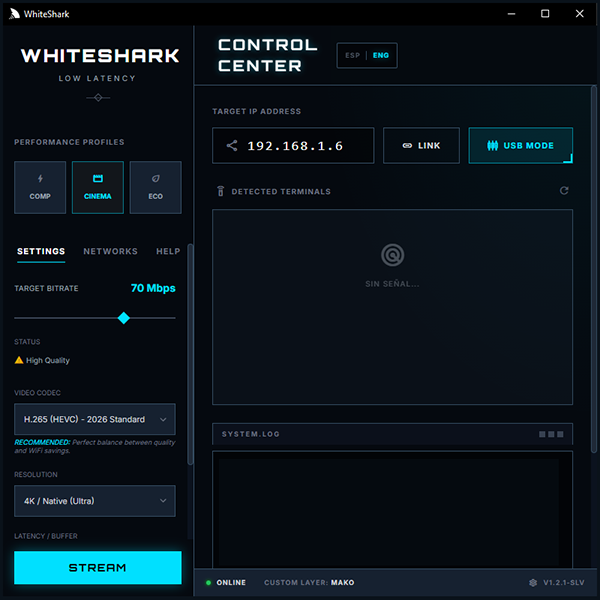600x600 pixels.
Task: Click the 70 Mbps bitrate value
Action: (x=153, y=288)
